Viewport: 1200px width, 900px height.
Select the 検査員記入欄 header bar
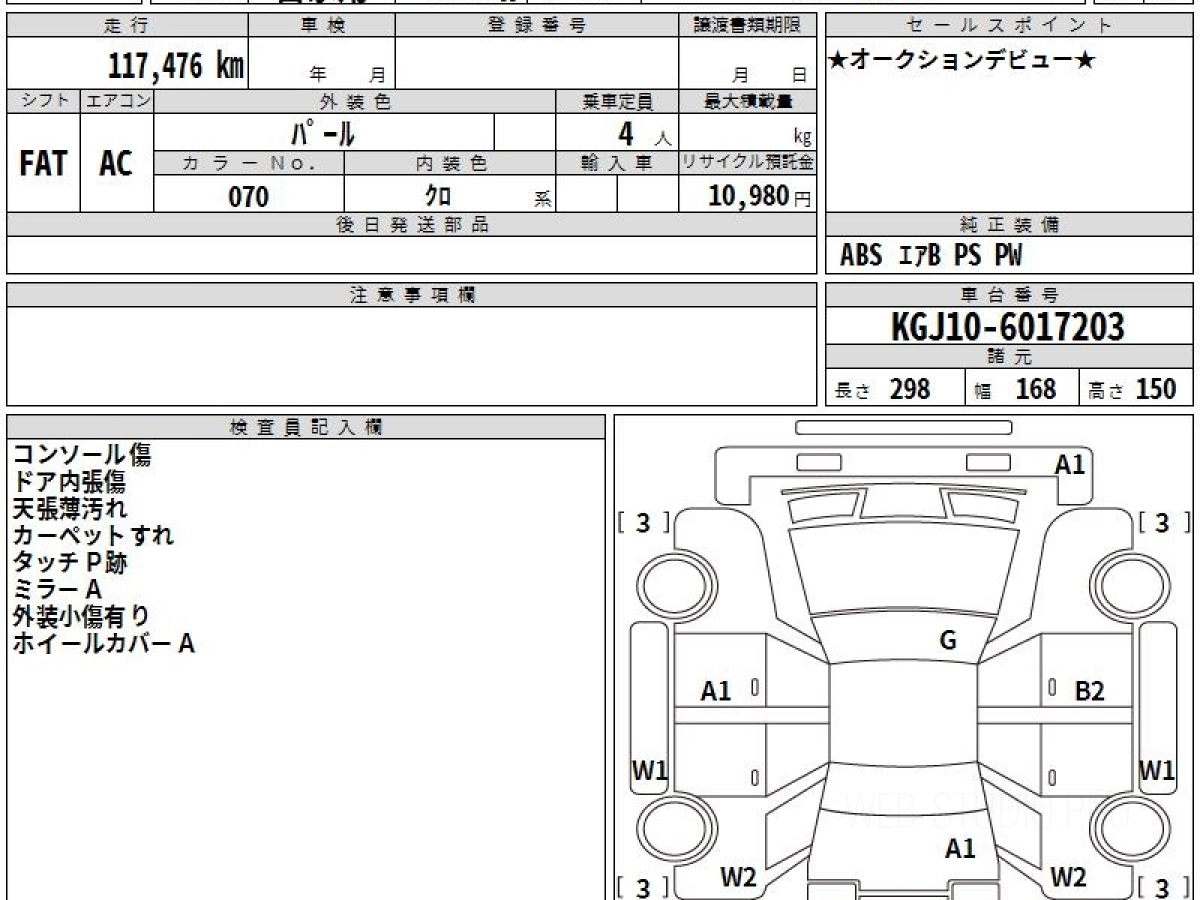(x=306, y=427)
